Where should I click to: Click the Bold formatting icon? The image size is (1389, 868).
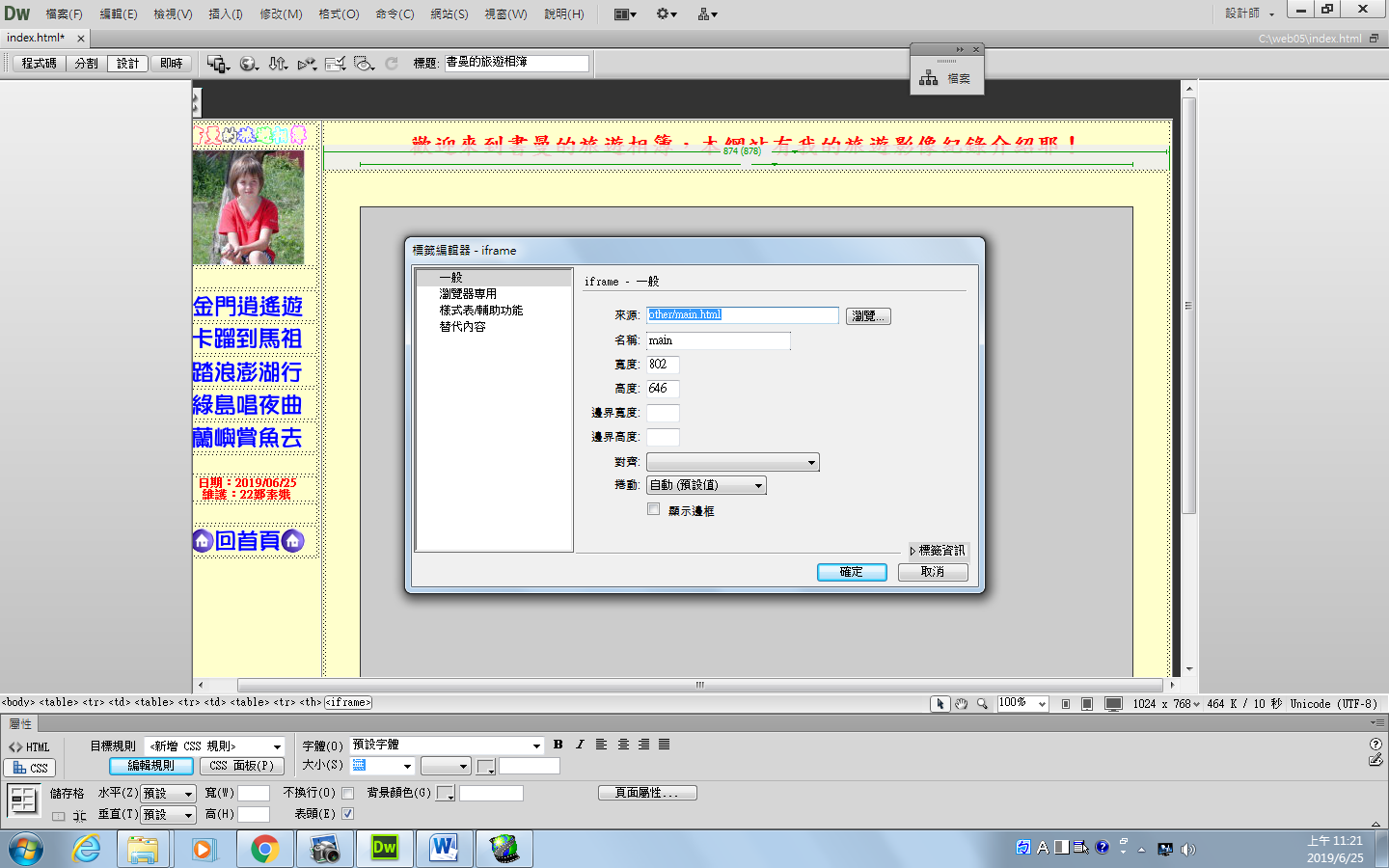pos(558,745)
